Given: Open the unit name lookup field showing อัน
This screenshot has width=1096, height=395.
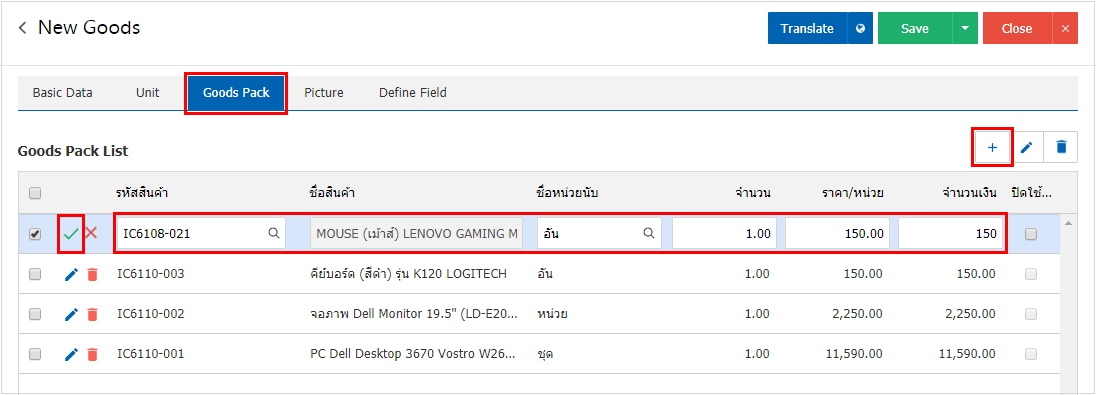Looking at the screenshot, I should point(599,234).
